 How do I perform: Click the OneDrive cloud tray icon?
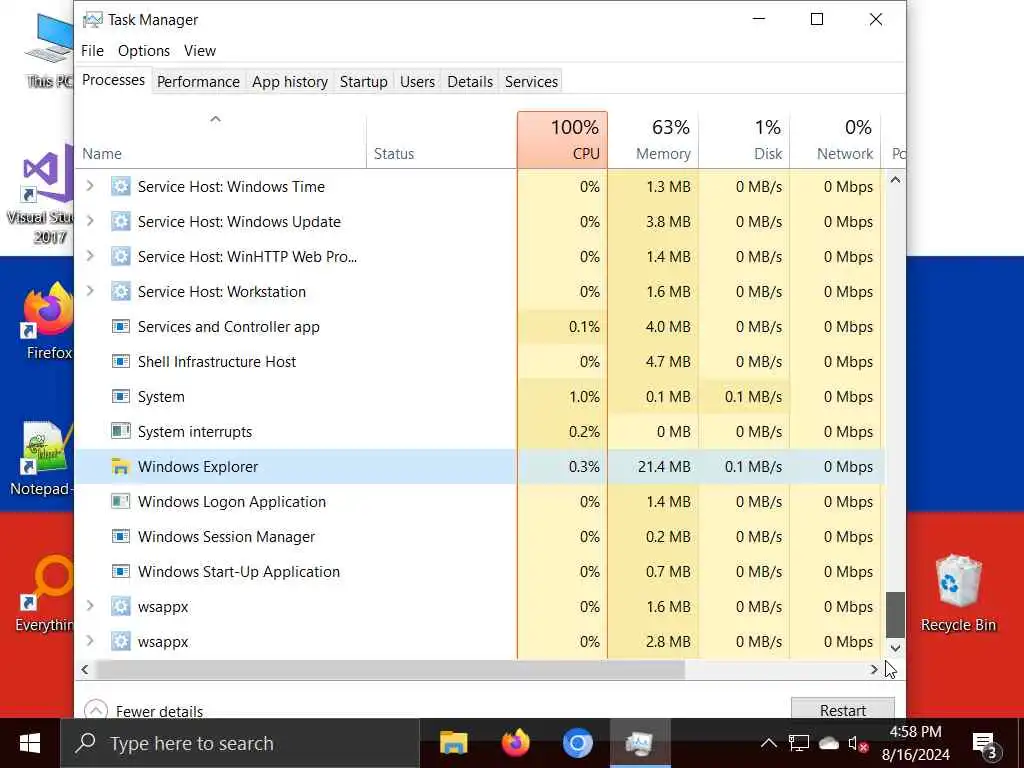pos(829,743)
